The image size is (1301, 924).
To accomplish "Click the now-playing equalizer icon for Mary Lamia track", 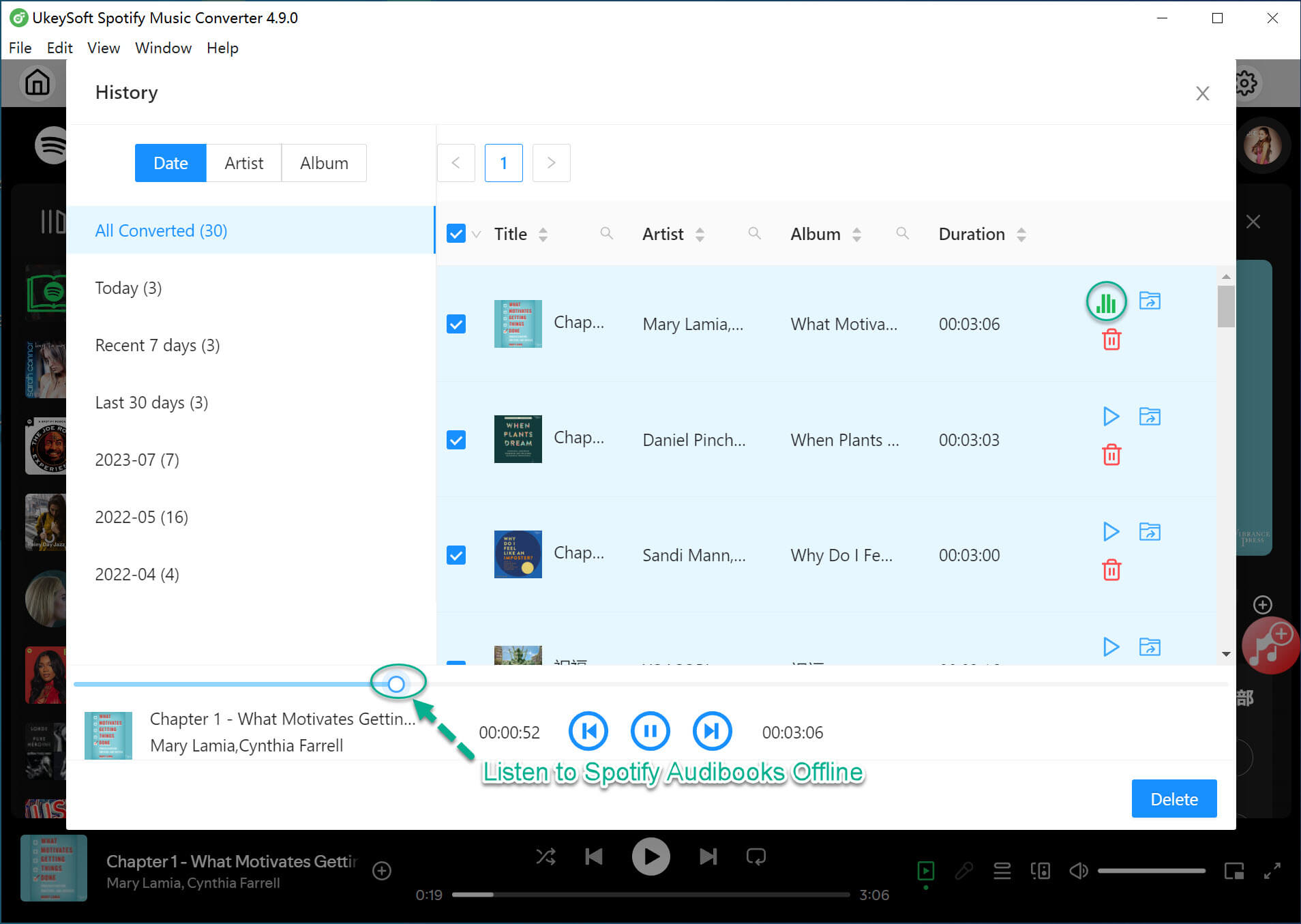I will (x=1106, y=302).
